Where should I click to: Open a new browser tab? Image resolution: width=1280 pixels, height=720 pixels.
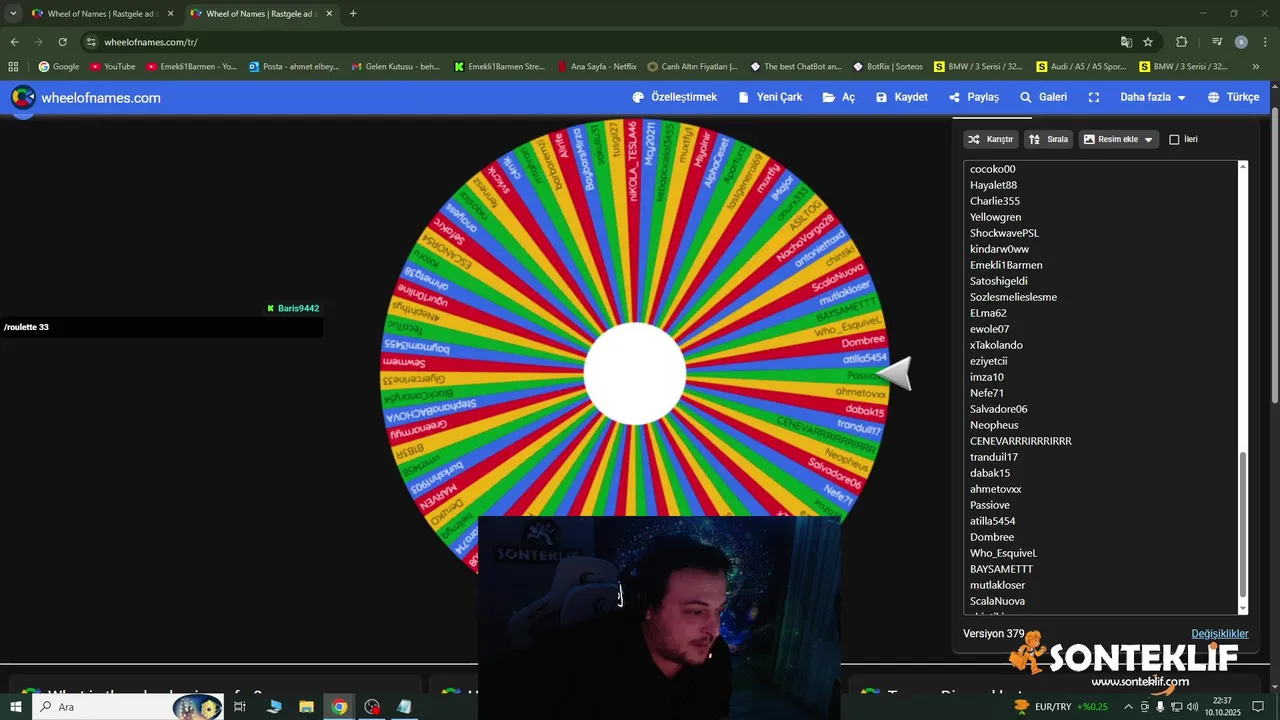(x=353, y=14)
